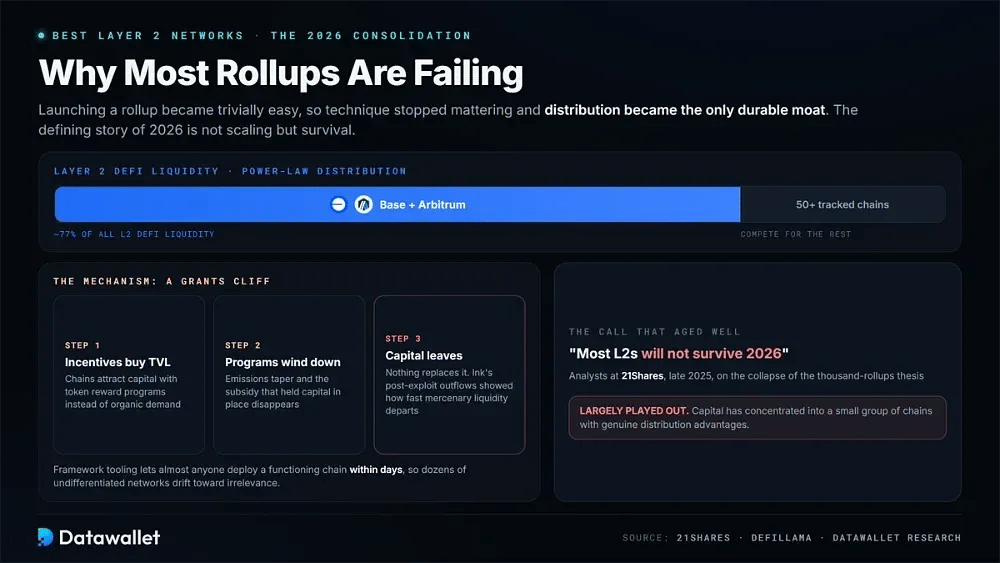Click the teal dot before BEST LAYER 2 NETWORKS
The image size is (1000, 563).
(41, 36)
